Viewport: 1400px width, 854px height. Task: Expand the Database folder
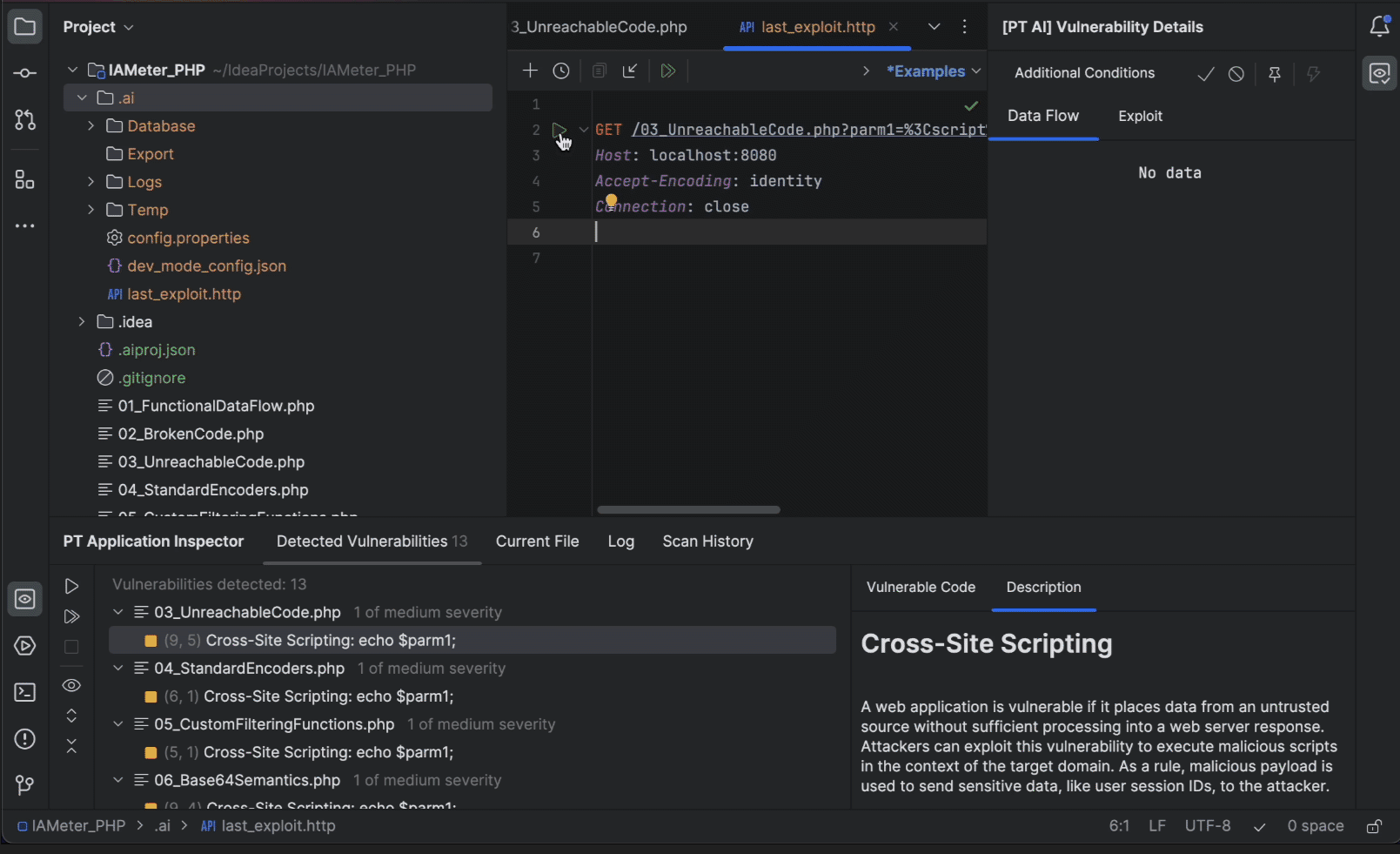pyautogui.click(x=90, y=126)
